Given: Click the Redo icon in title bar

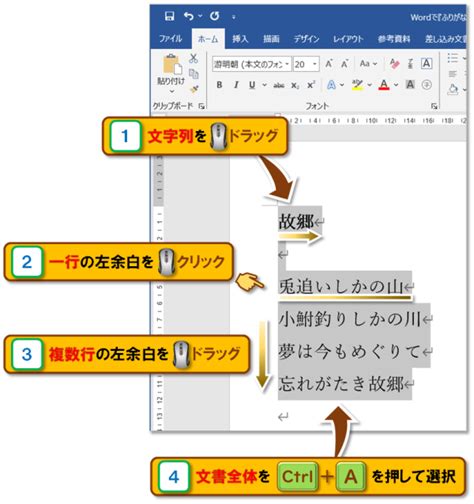Looking at the screenshot, I should [x=214, y=16].
